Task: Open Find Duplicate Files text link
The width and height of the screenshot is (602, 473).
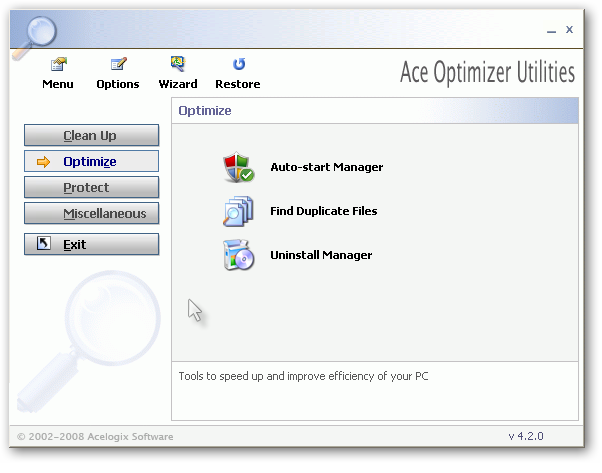Action: [324, 211]
